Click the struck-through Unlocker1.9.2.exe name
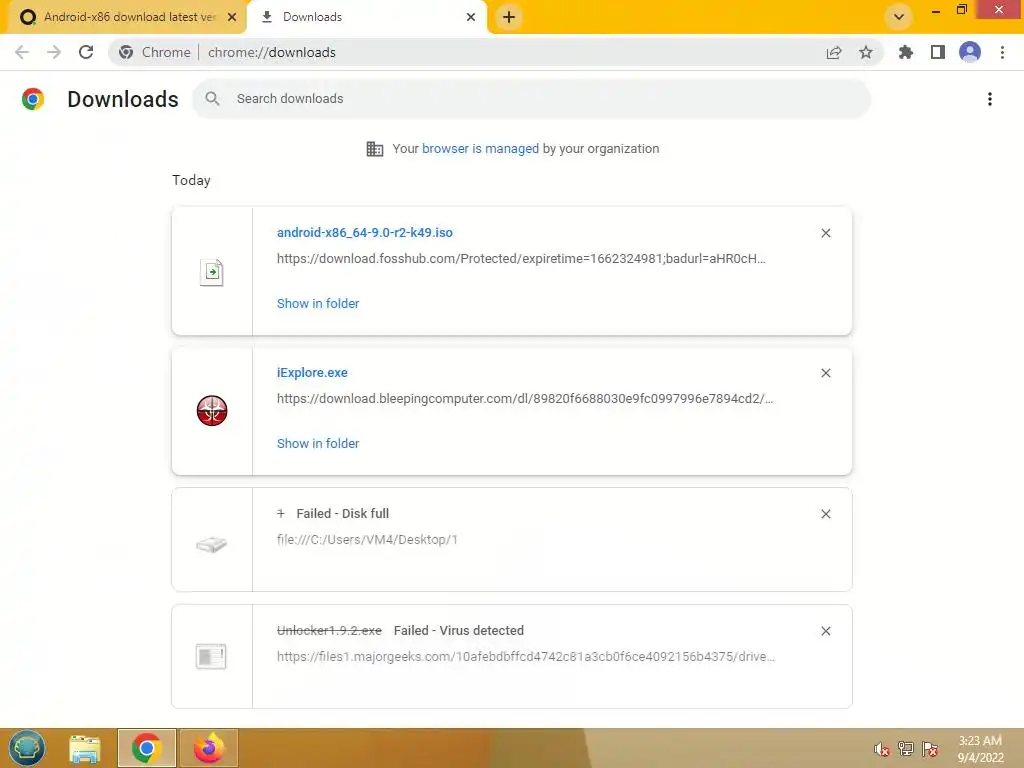1024x768 pixels. tap(329, 630)
